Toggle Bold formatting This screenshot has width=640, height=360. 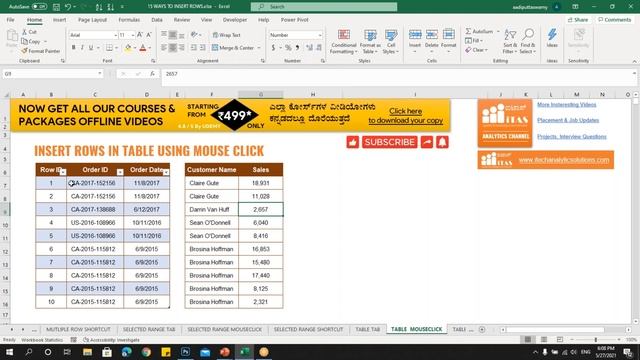pos(73,48)
